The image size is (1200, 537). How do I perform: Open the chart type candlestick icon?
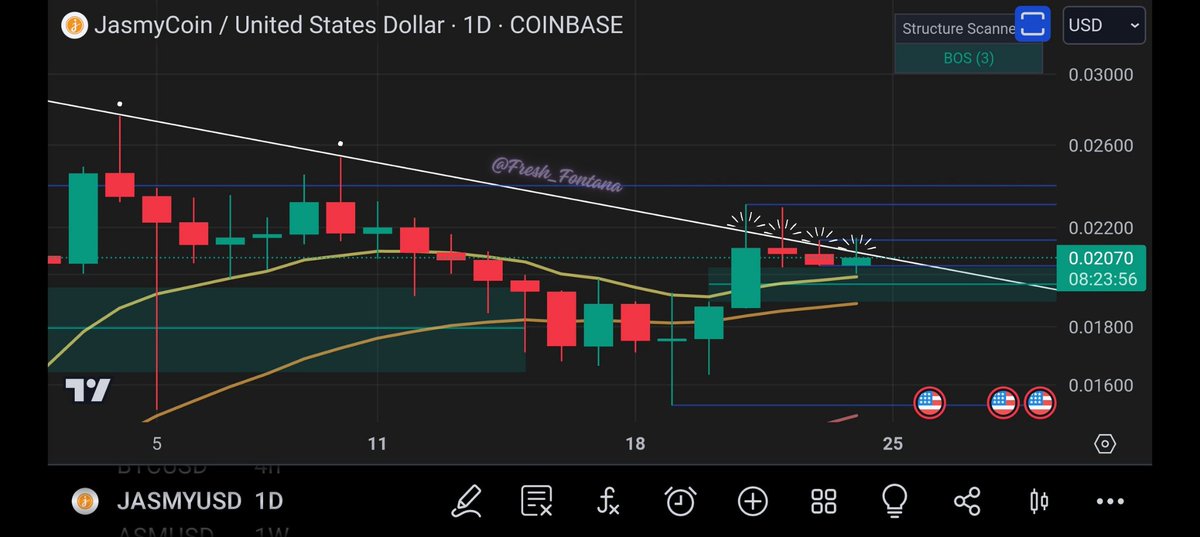tap(1039, 501)
